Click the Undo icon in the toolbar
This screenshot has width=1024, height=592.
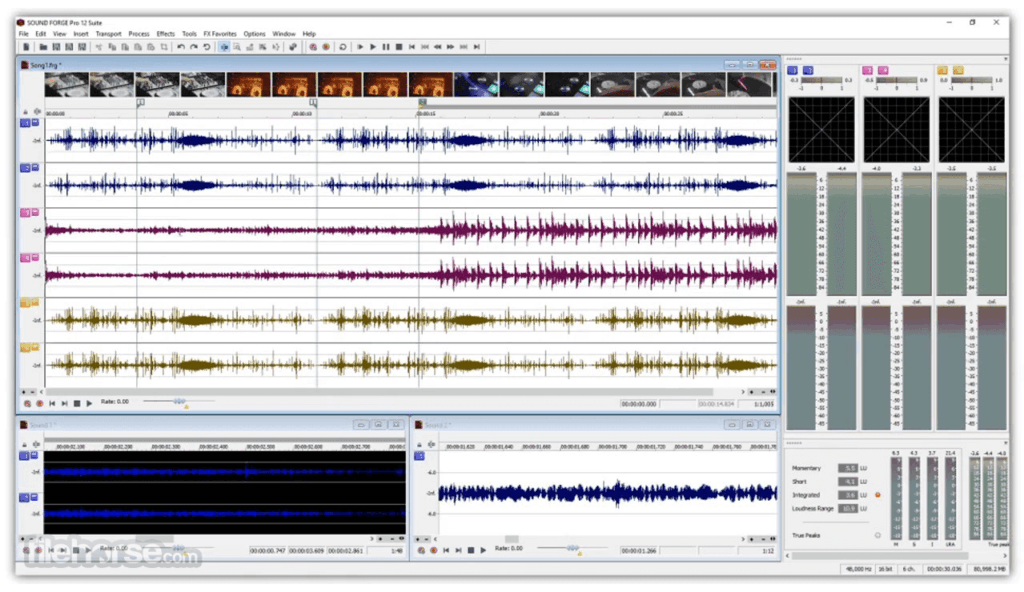[x=181, y=46]
